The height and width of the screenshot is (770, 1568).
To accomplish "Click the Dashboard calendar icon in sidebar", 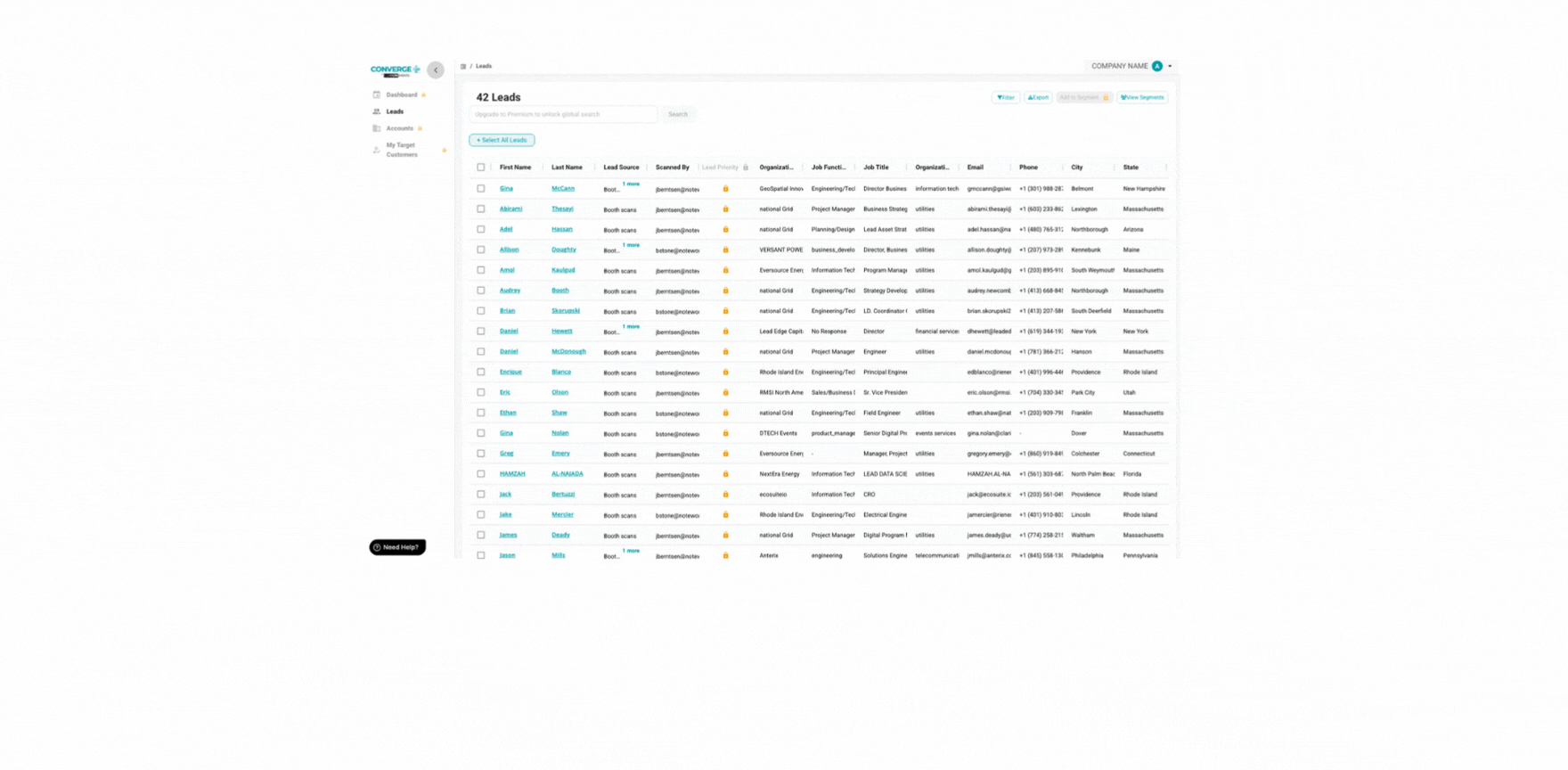I will pyautogui.click(x=377, y=94).
